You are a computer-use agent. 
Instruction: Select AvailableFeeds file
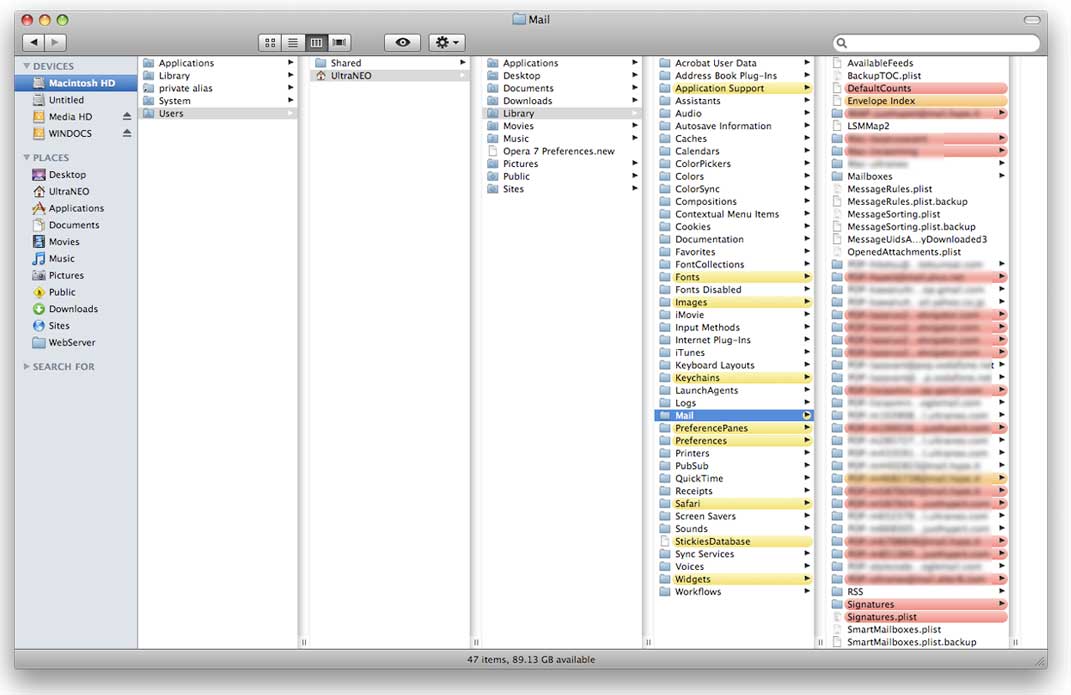919,63
